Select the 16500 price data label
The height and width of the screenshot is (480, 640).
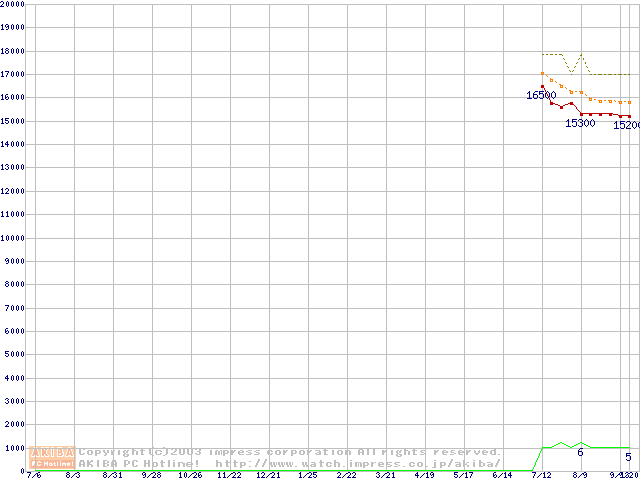coord(541,95)
